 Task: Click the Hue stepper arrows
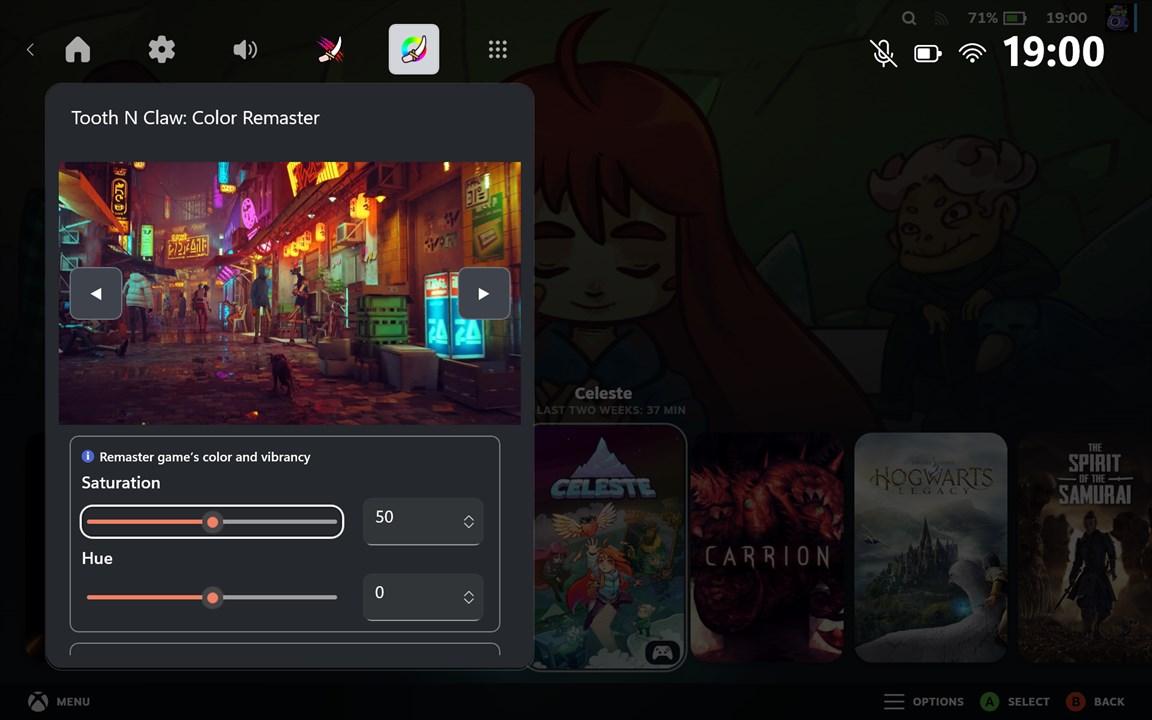468,597
